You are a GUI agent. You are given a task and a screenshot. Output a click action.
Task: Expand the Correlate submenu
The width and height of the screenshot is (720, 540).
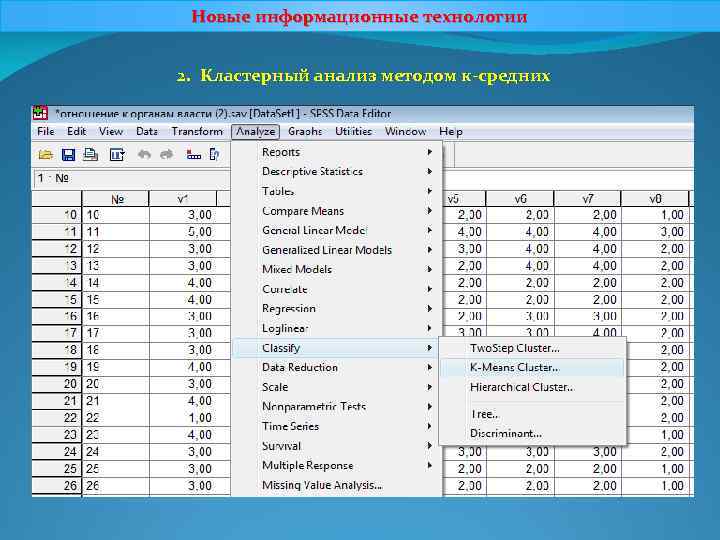point(337,289)
